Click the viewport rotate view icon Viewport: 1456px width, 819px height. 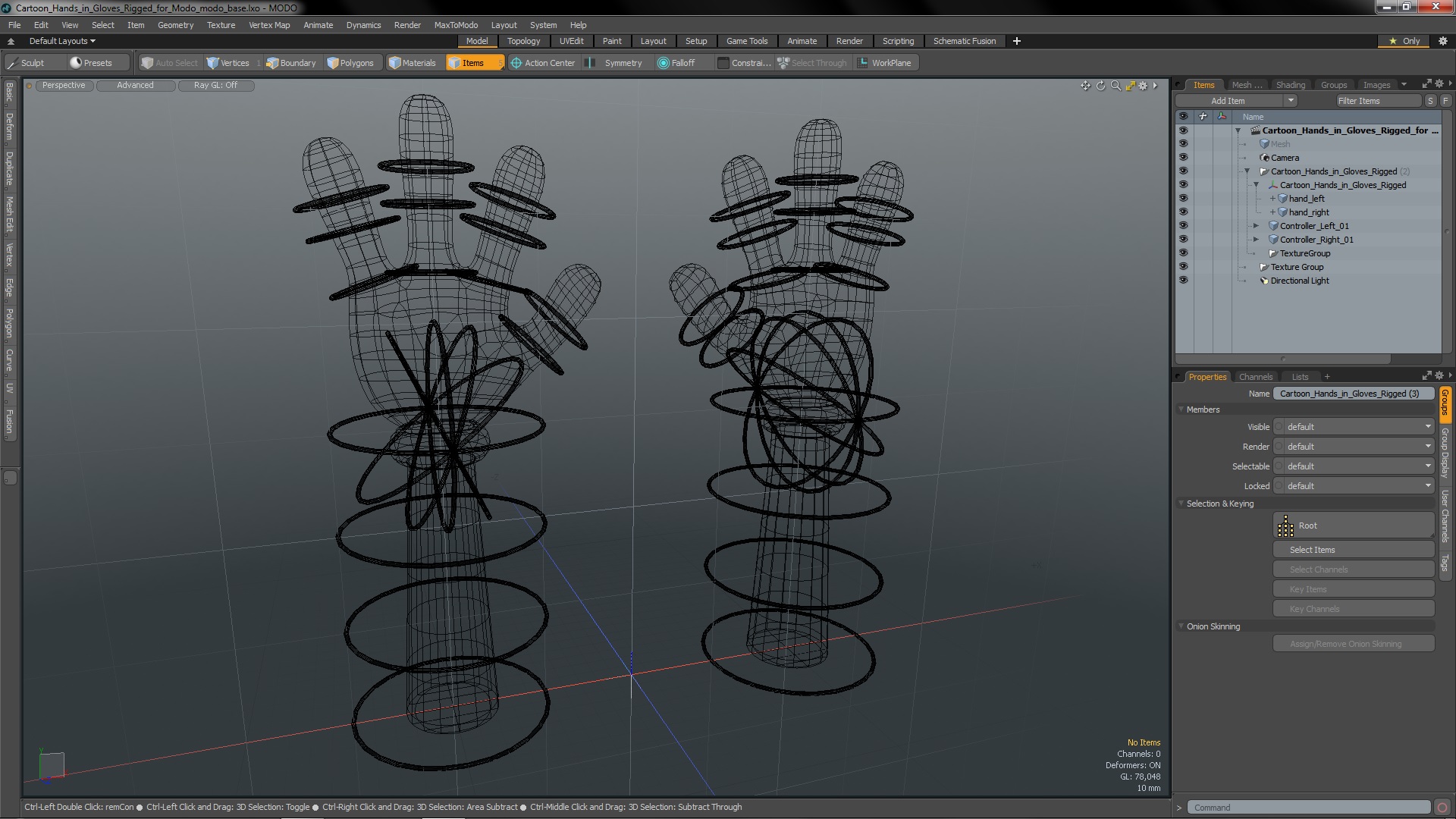tap(1100, 86)
